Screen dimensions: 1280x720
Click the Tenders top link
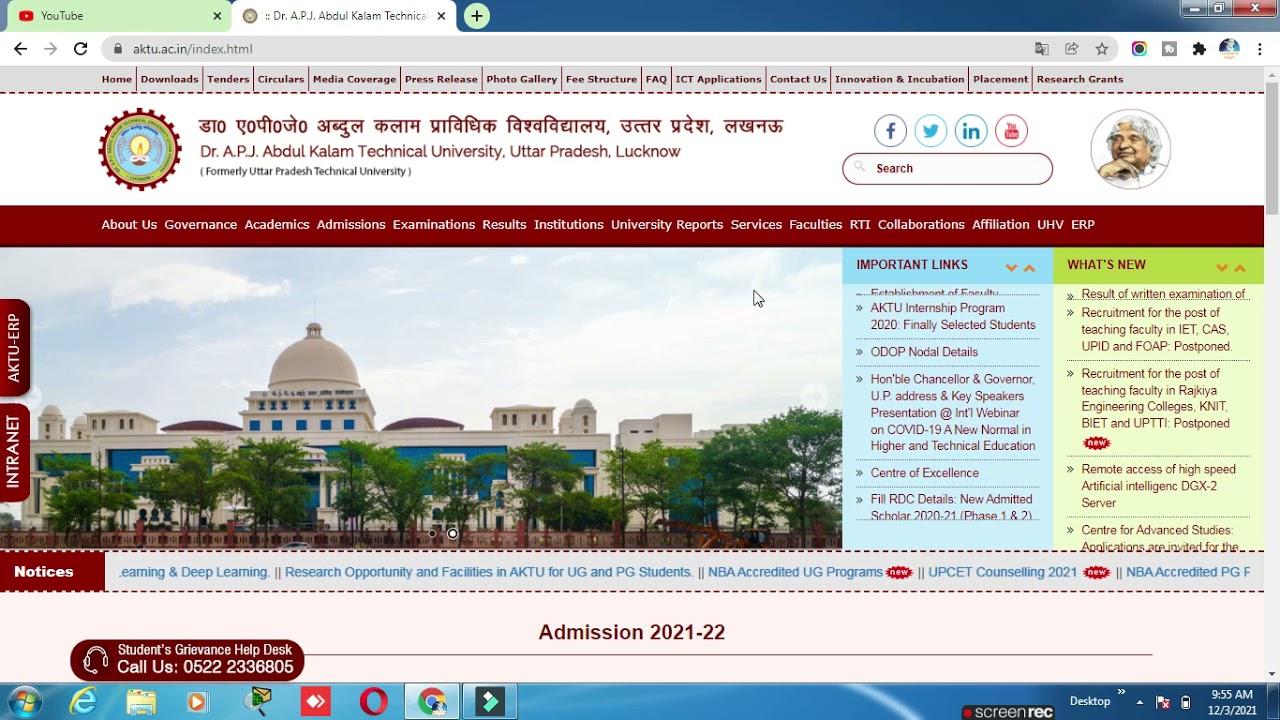[228, 79]
